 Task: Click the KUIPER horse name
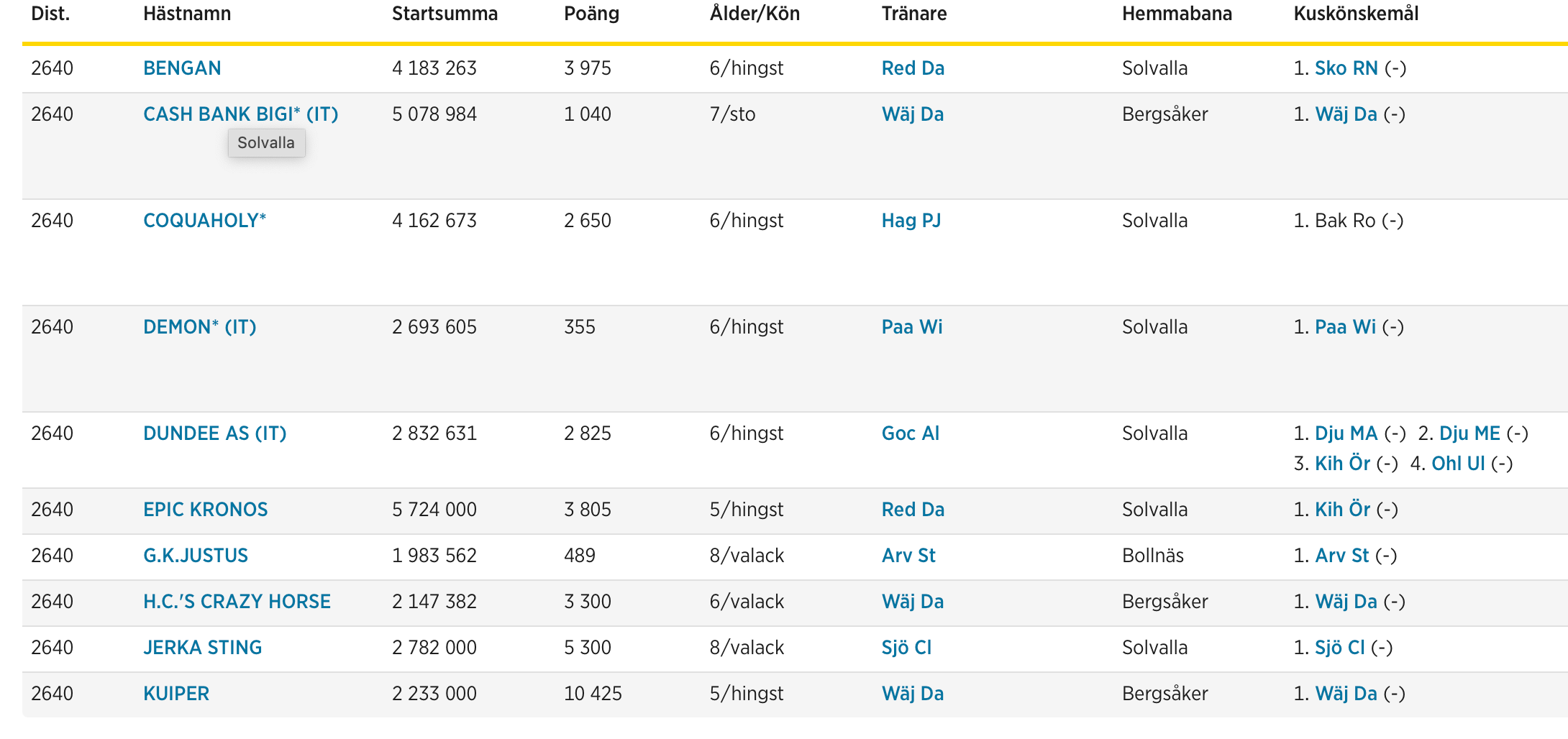[176, 694]
